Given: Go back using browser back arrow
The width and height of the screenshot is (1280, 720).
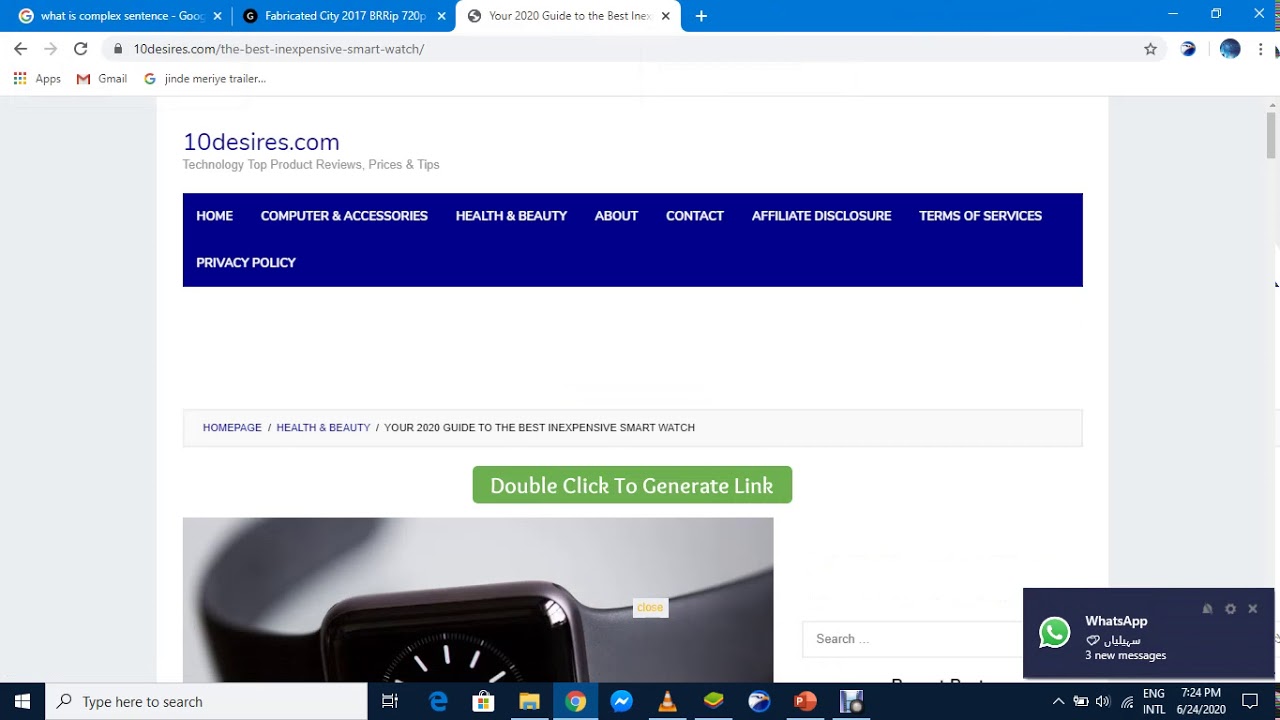Looking at the screenshot, I should 21,48.
